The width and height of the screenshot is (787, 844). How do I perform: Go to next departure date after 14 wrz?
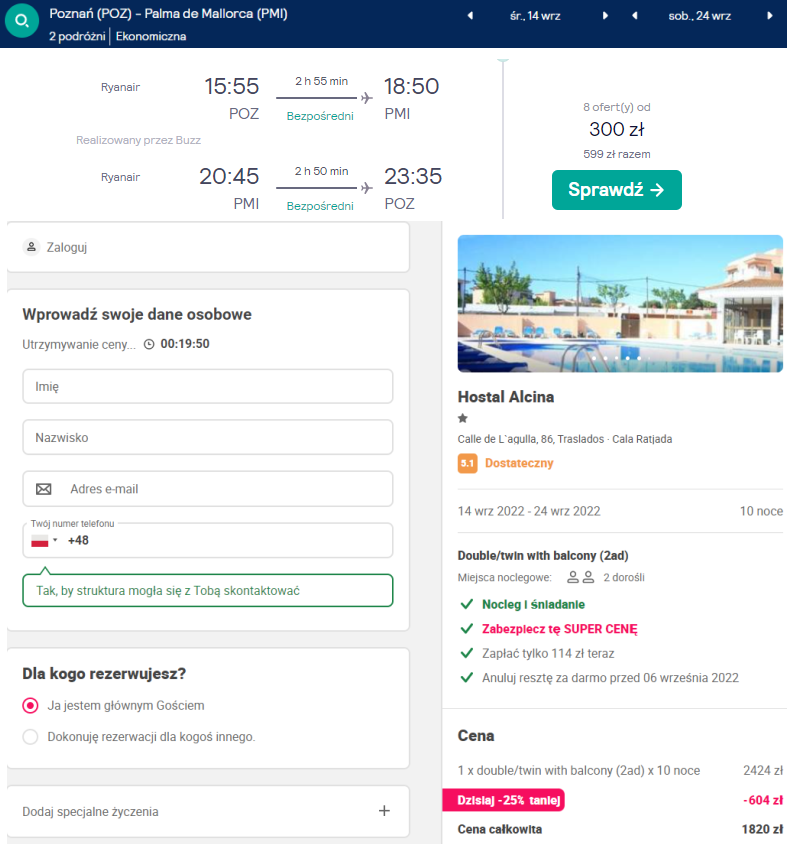click(x=605, y=16)
